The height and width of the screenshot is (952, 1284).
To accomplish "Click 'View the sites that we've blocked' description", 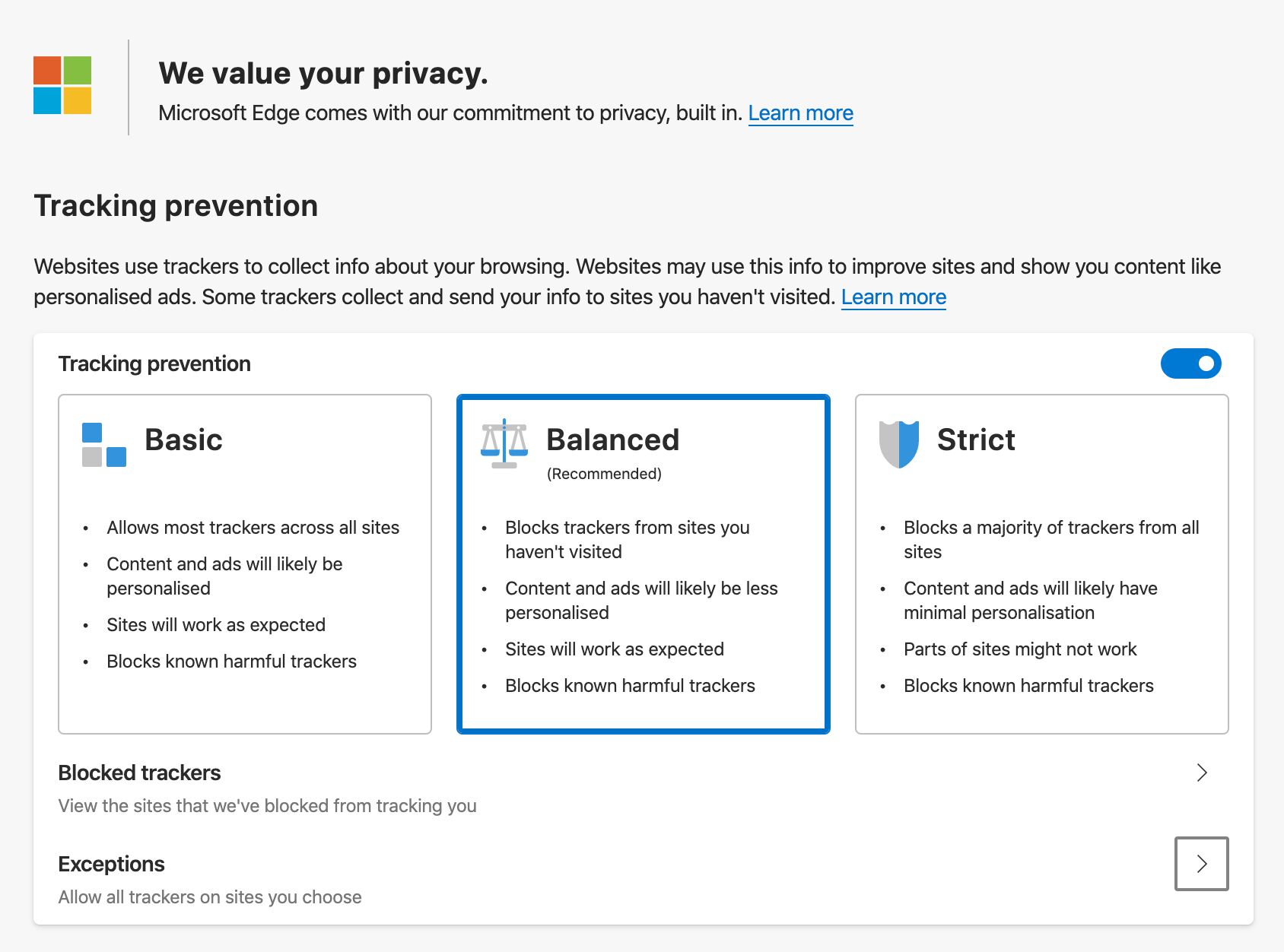I will tap(268, 806).
